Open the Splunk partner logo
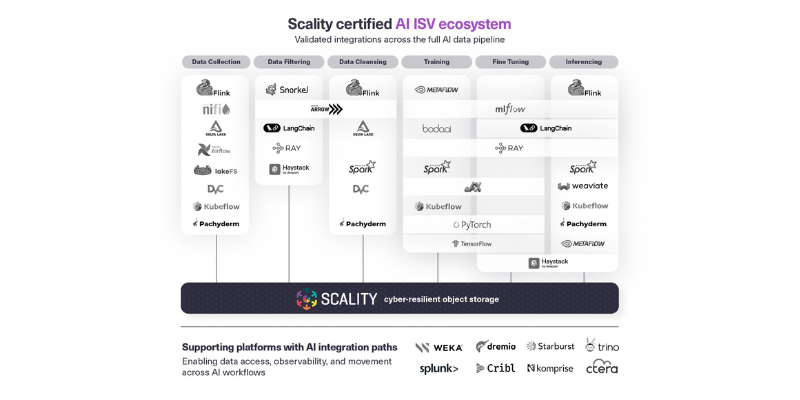This screenshot has width=800, height=400. pos(439,368)
